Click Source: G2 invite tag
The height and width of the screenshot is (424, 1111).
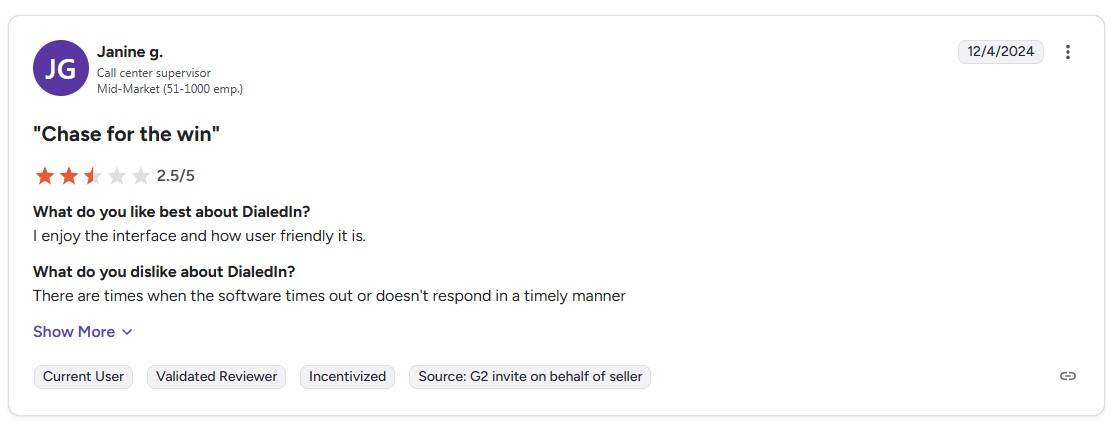tap(530, 376)
